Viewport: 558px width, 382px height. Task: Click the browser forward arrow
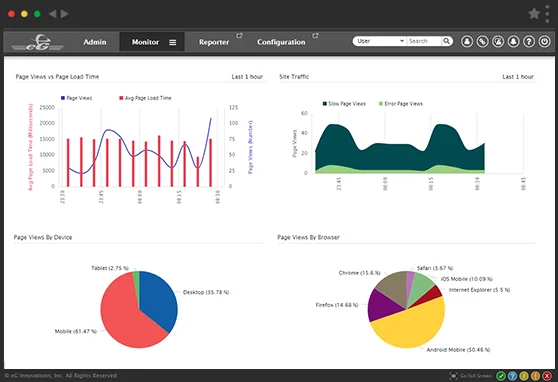64,14
